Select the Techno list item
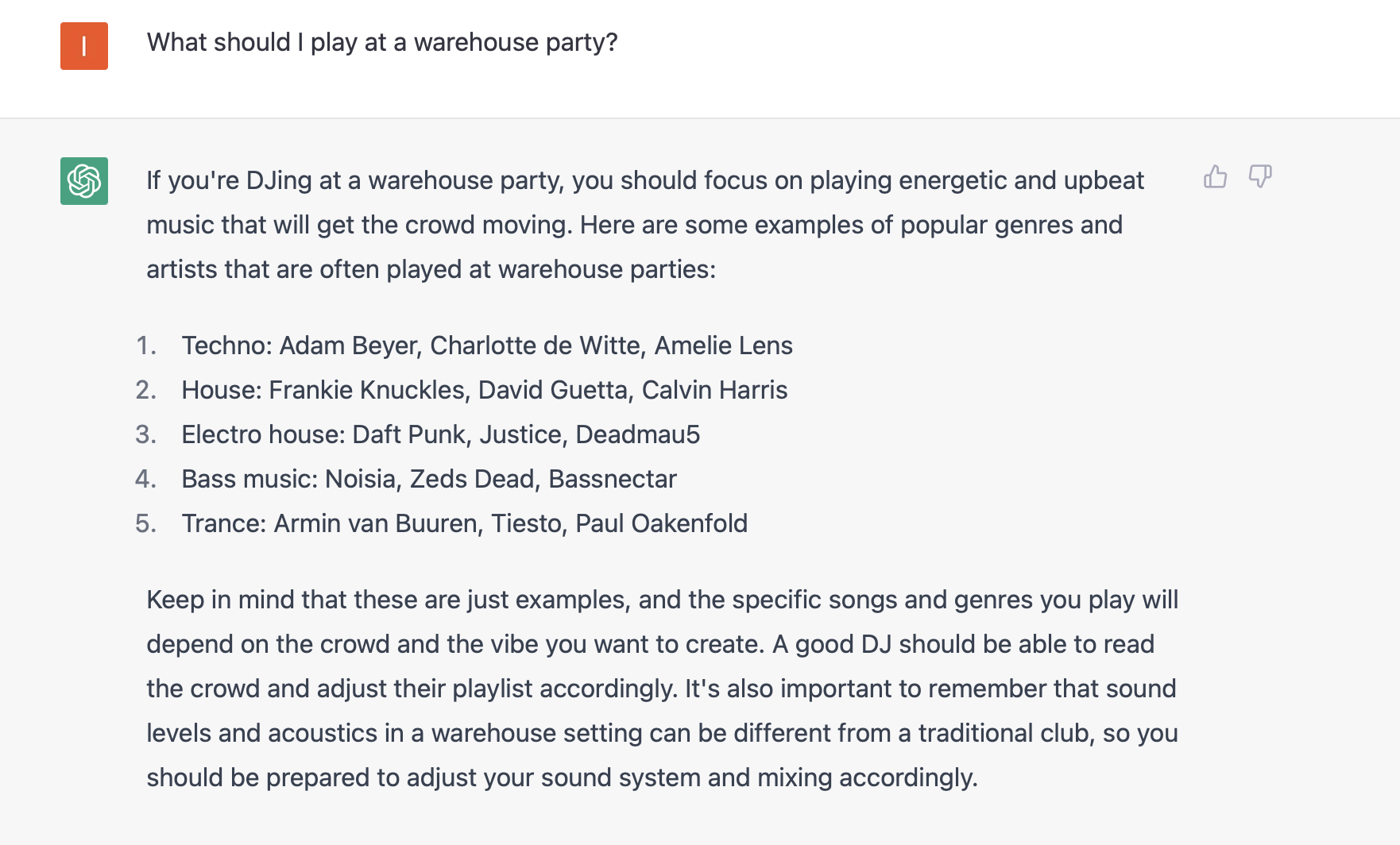This screenshot has height=845, width=1400. pyautogui.click(x=487, y=345)
